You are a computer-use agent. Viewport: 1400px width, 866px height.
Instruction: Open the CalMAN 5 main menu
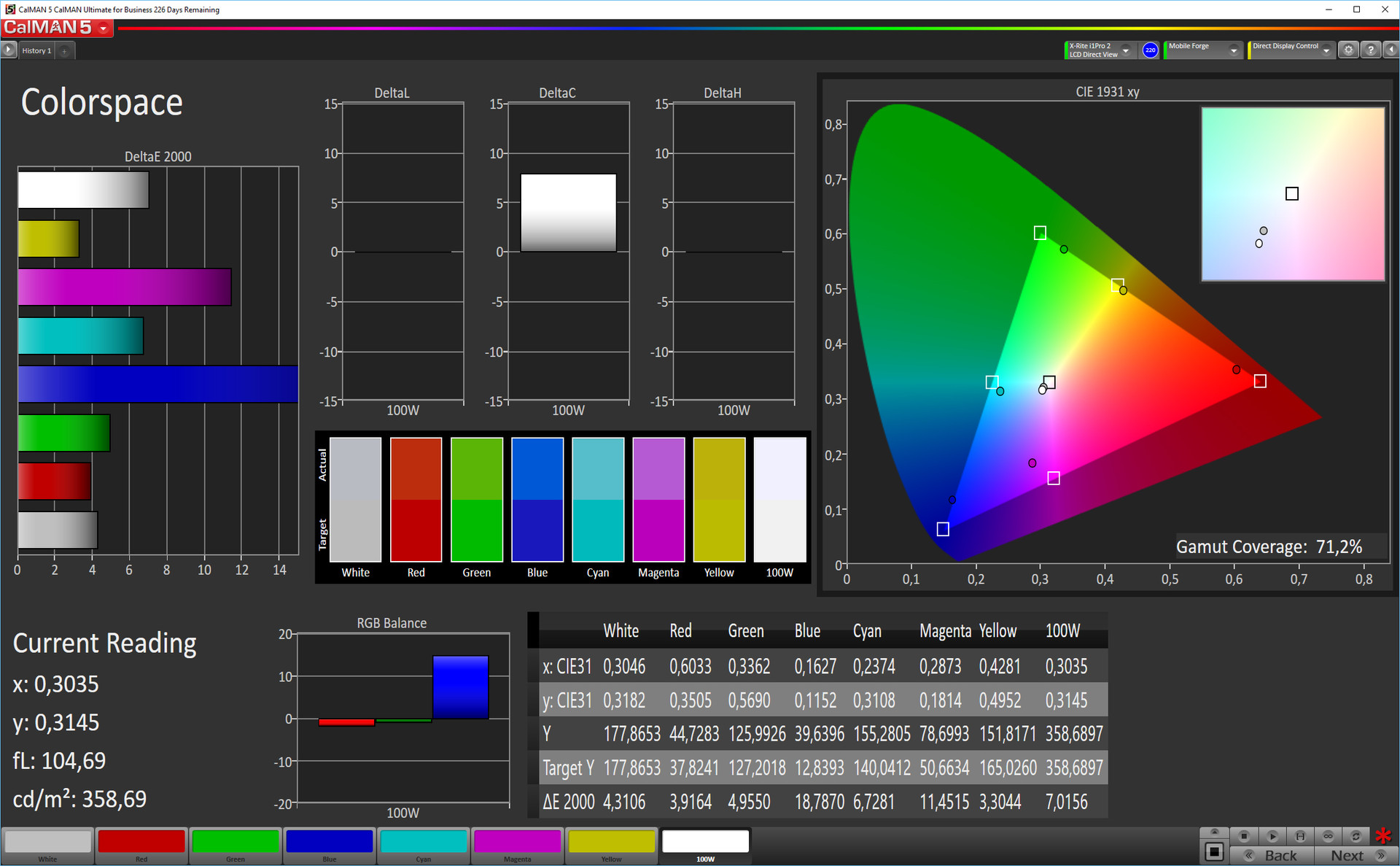pyautogui.click(x=104, y=28)
